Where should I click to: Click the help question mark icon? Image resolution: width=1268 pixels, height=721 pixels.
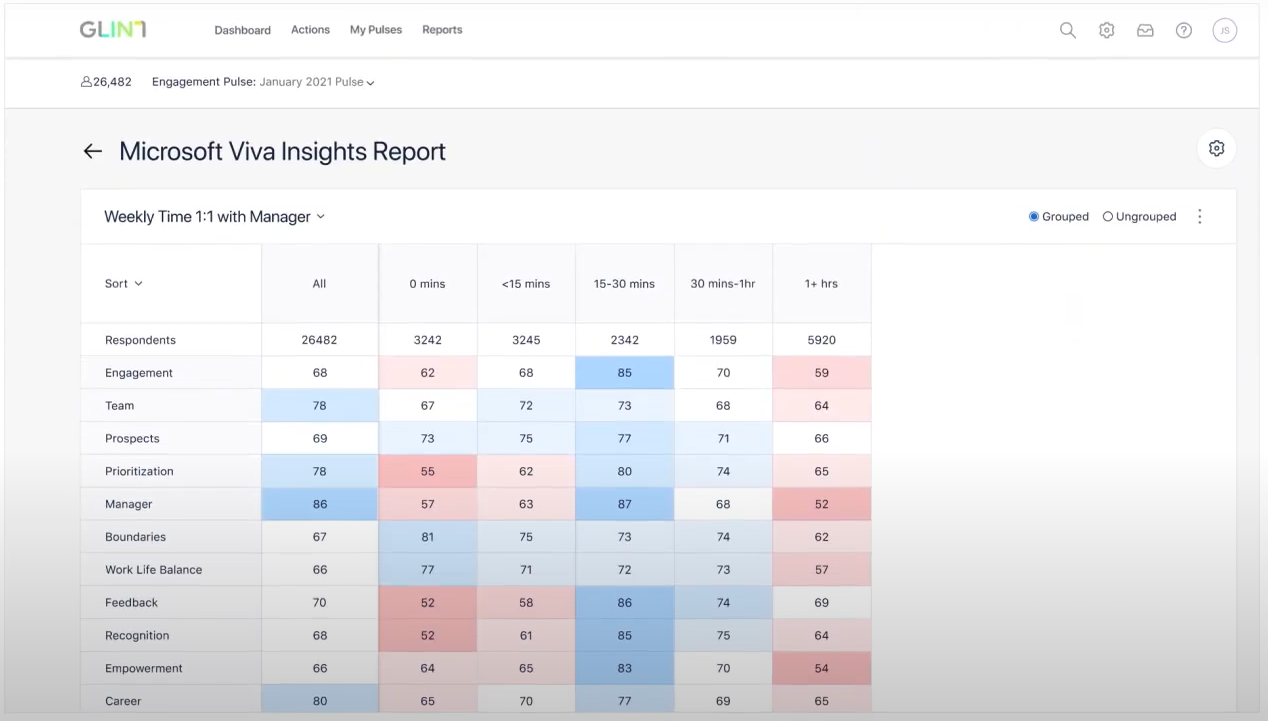[x=1184, y=30]
